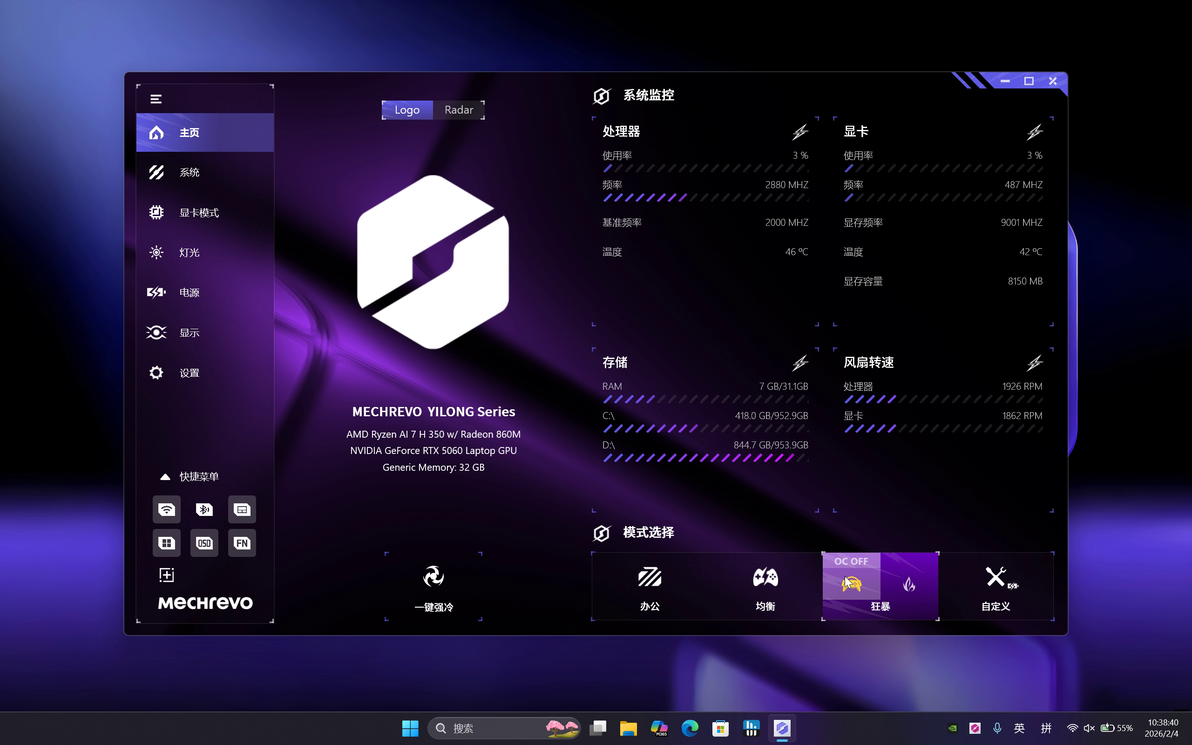Click the processor frequency bar
The height and width of the screenshot is (745, 1192).
tap(705, 198)
